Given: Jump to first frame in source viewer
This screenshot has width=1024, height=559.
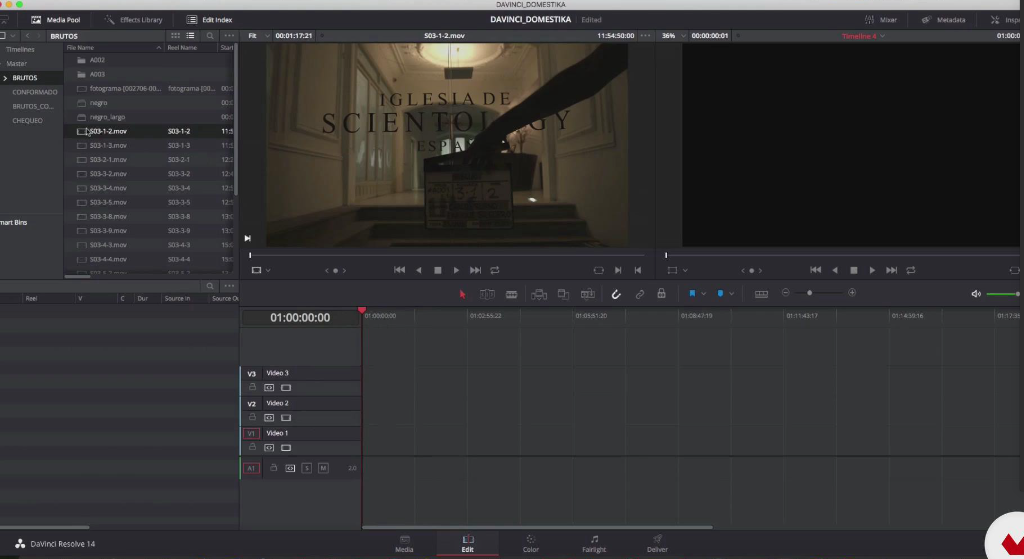Looking at the screenshot, I should point(400,270).
